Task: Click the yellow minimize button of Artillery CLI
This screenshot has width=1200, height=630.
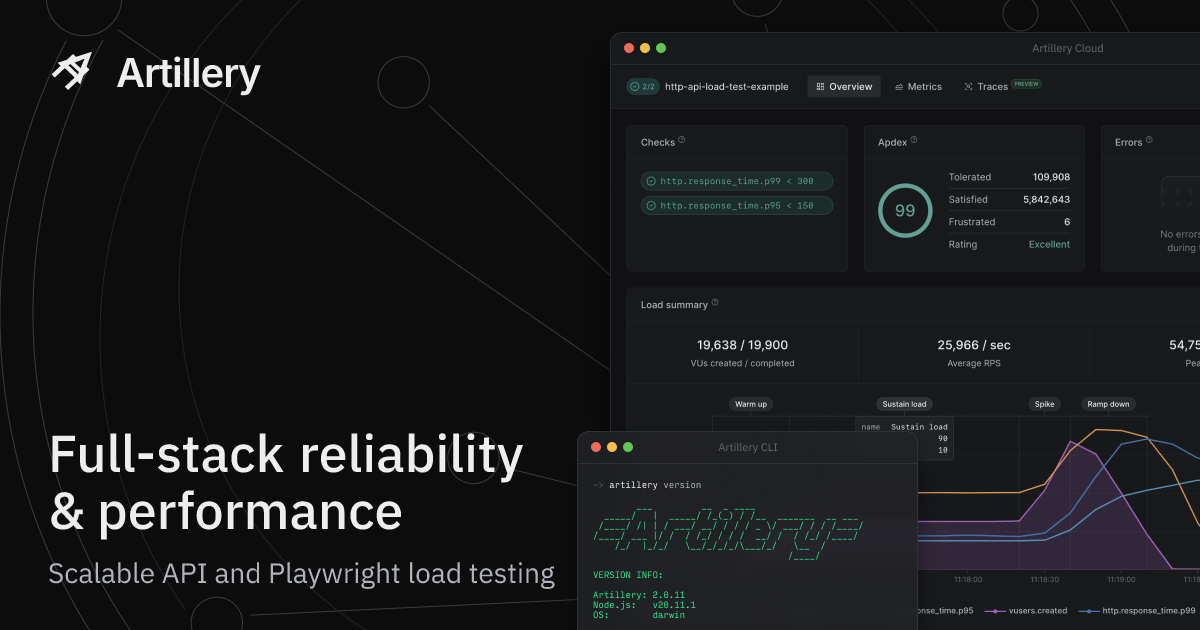Action: coord(612,447)
